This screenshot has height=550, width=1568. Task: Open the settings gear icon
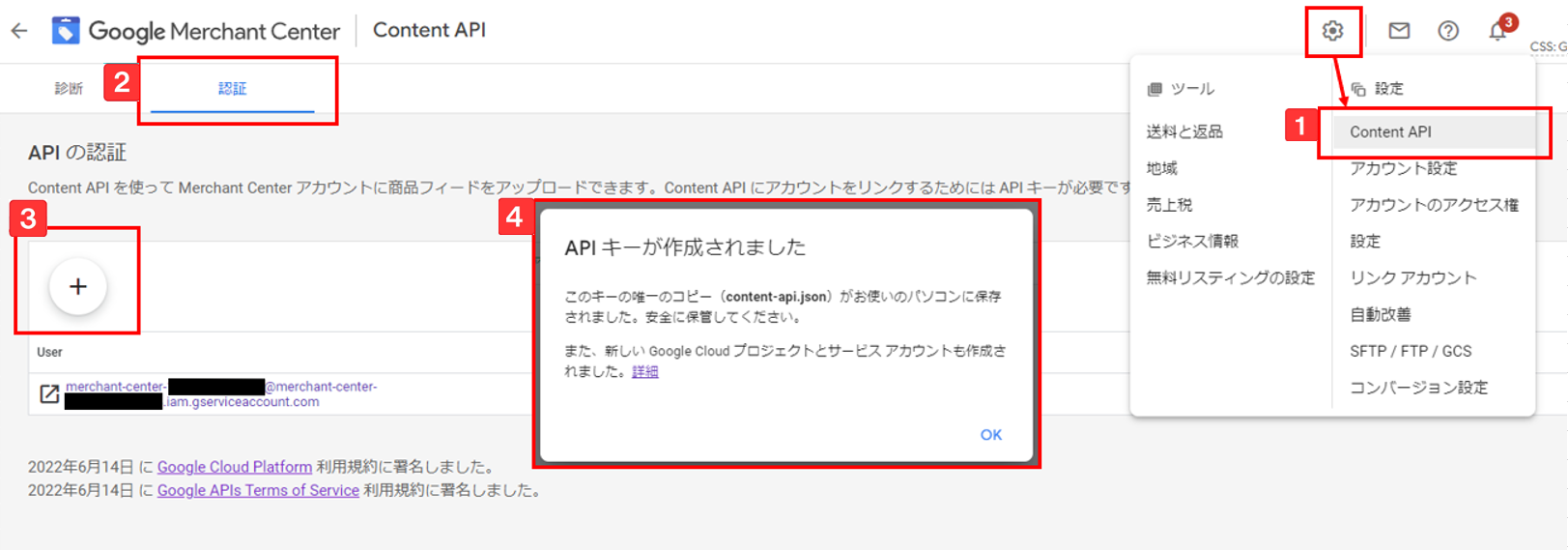[1332, 31]
